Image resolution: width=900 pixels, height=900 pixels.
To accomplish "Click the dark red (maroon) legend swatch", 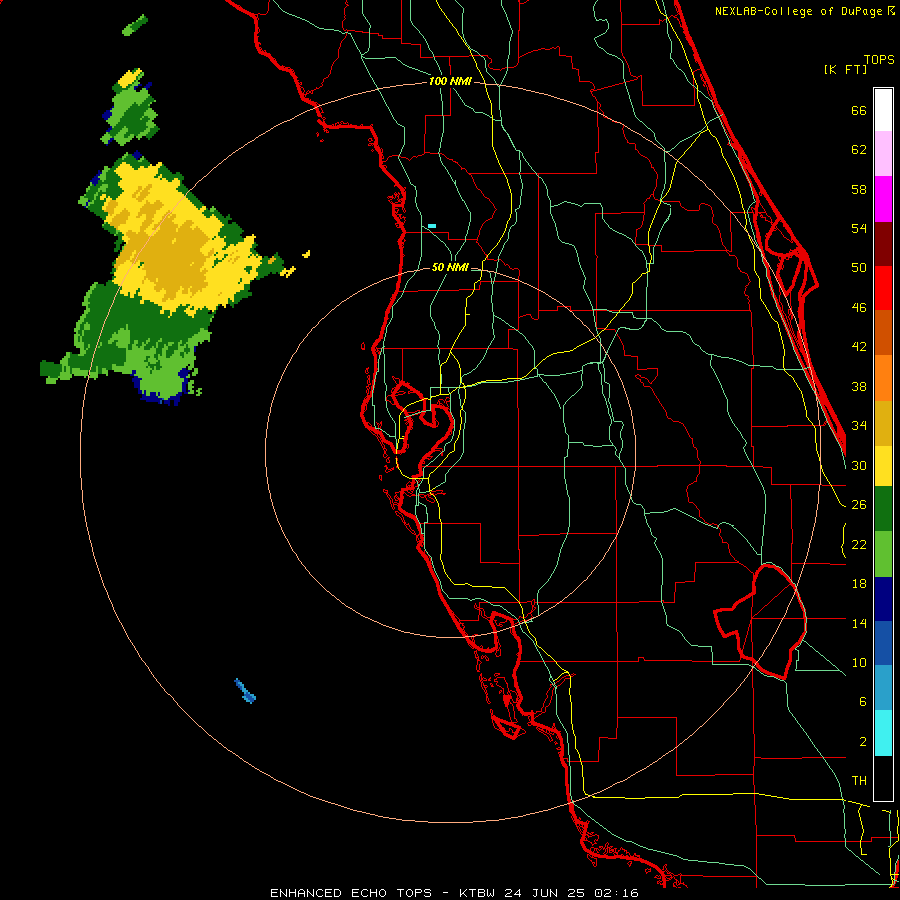I will [883, 245].
